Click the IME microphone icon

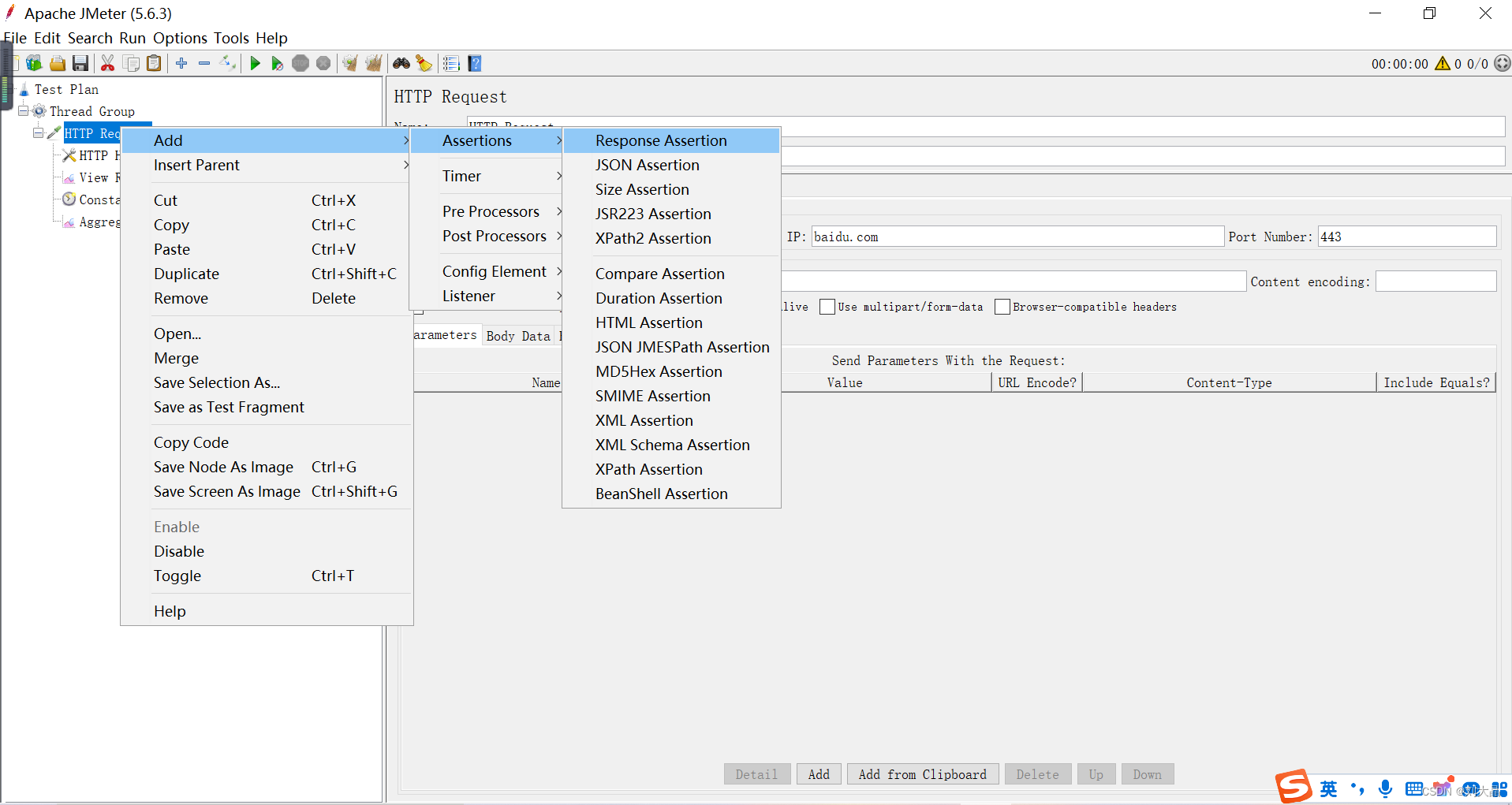[x=1385, y=789]
